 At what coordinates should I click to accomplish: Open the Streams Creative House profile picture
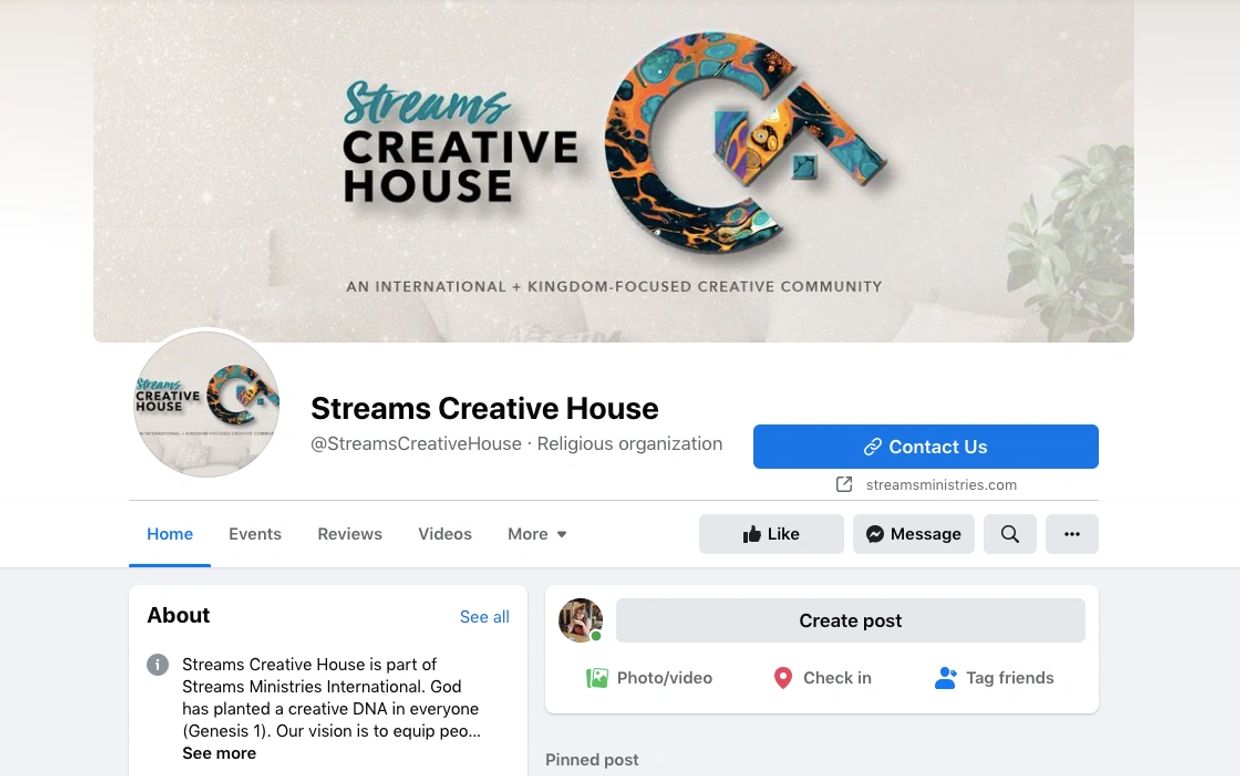tap(207, 403)
